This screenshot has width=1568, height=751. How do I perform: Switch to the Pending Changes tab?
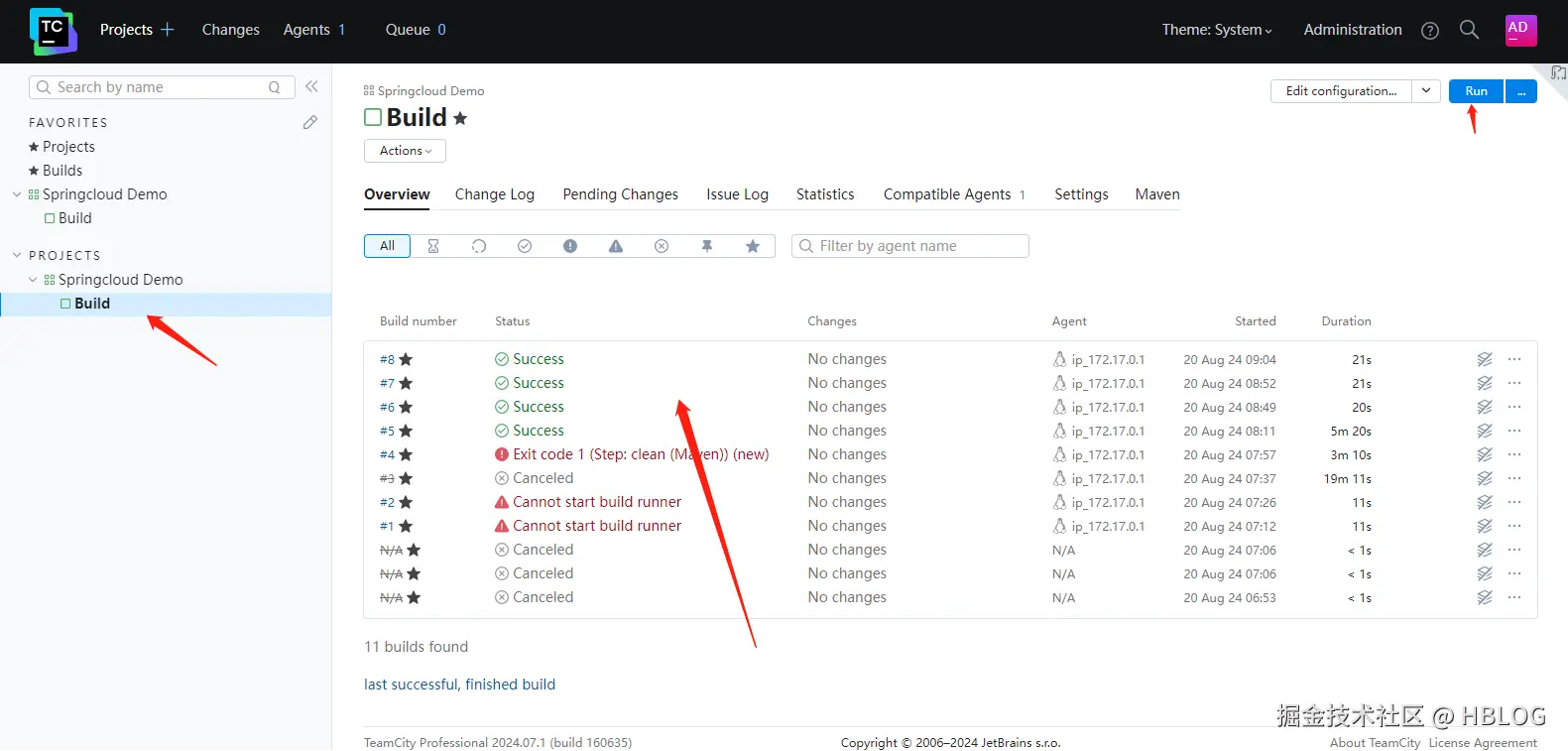pos(621,194)
